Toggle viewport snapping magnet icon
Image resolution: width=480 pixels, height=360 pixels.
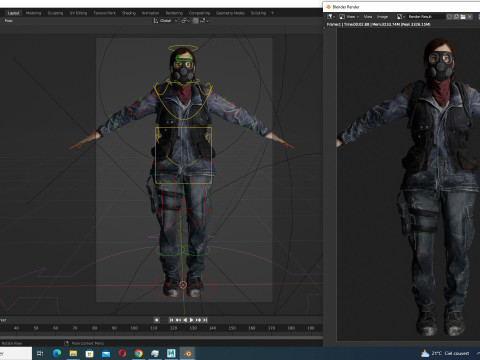pyautogui.click(x=196, y=21)
